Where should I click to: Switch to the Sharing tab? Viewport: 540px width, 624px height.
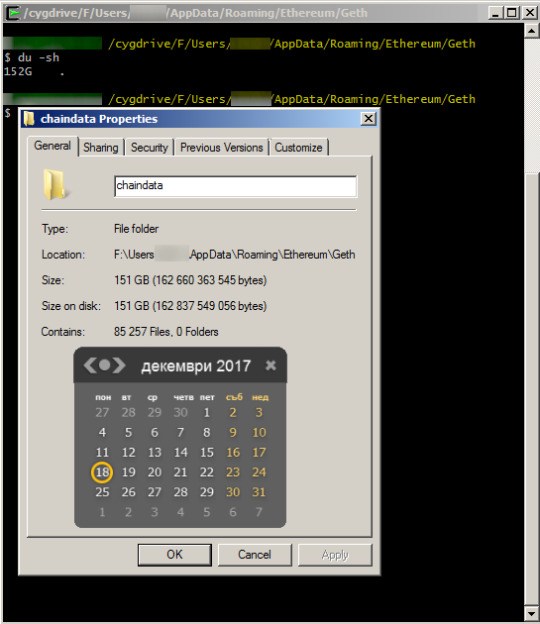tap(101, 148)
